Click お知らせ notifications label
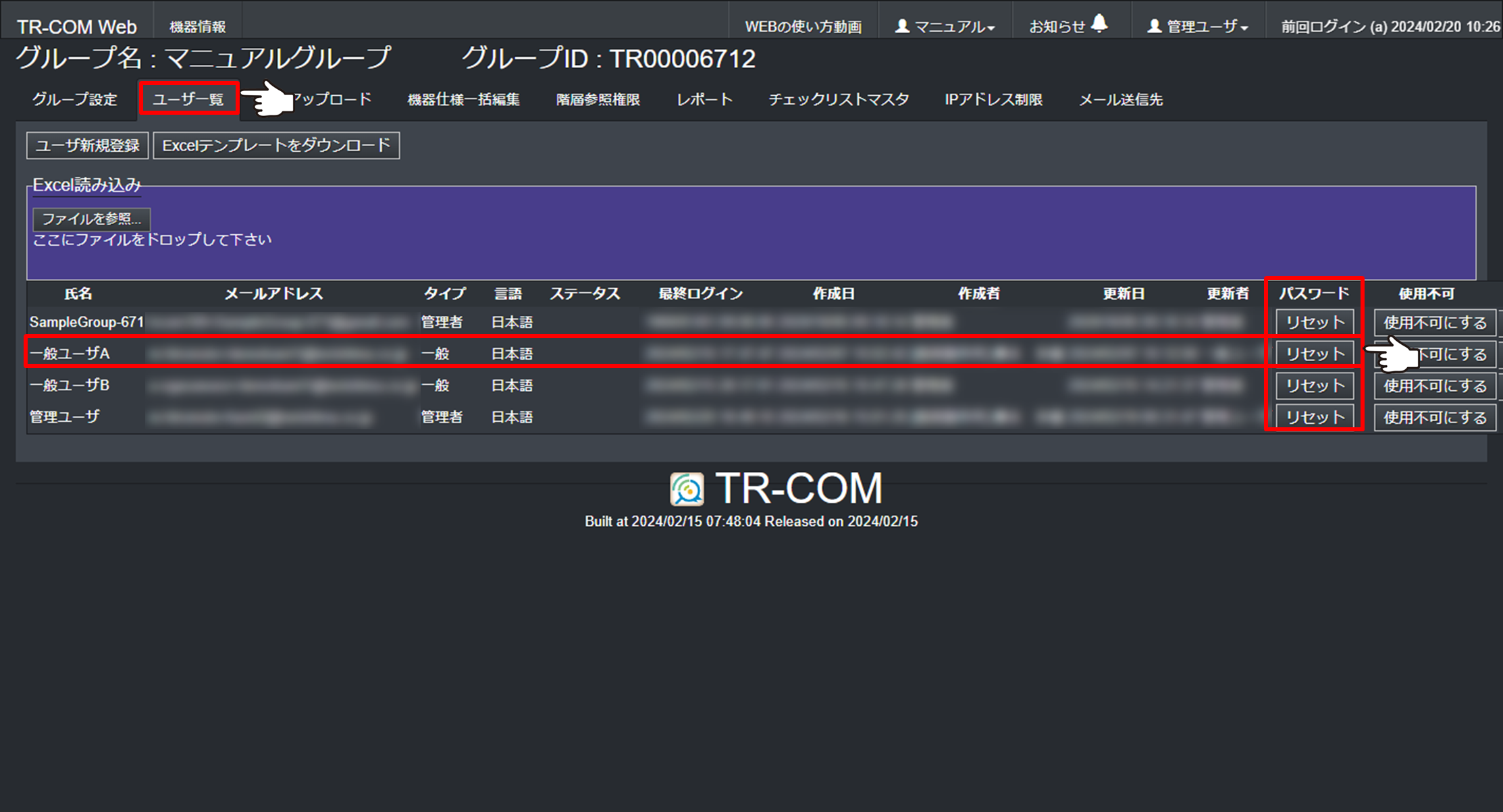1503x812 pixels. point(1057,26)
